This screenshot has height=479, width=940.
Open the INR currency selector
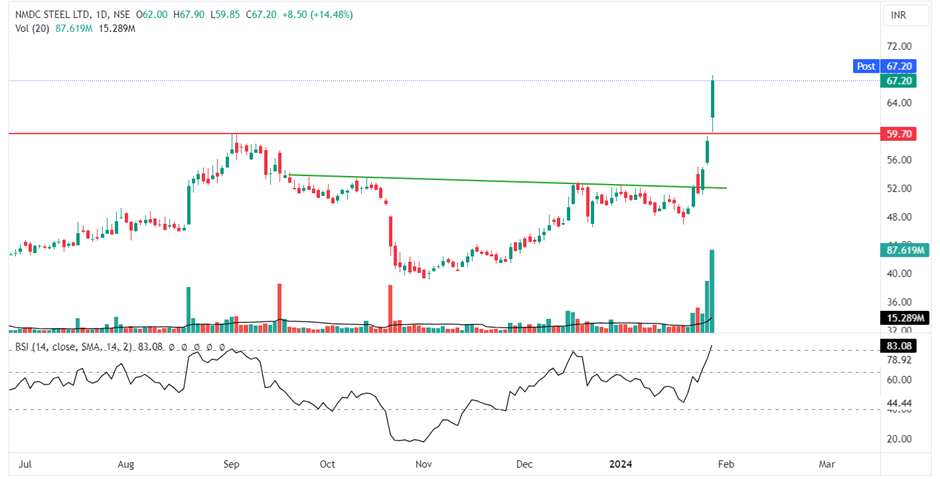click(x=897, y=15)
